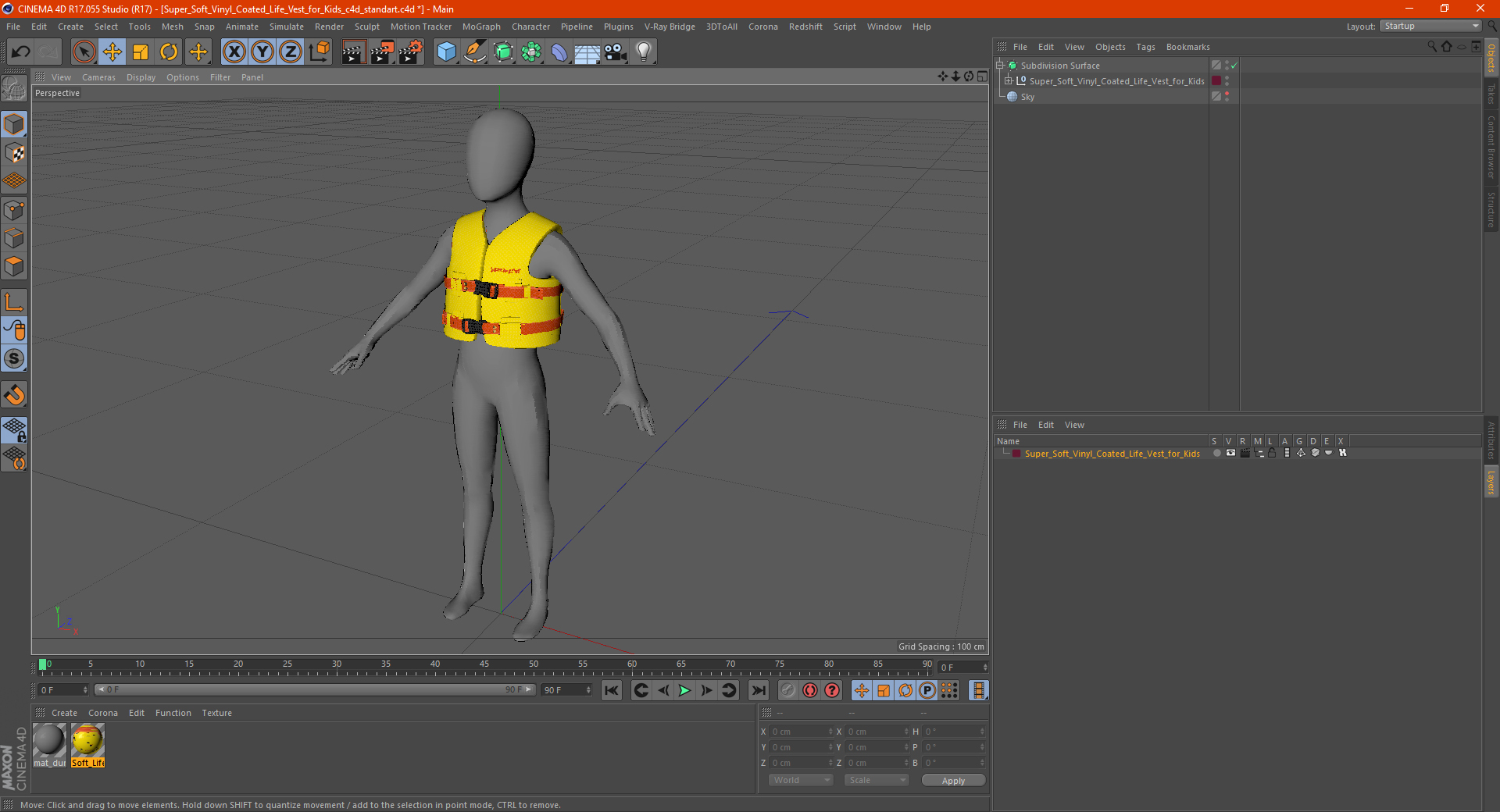The height and width of the screenshot is (812, 1500).
Task: Toggle layer Solo dot for life vest layer
Action: [1216, 453]
